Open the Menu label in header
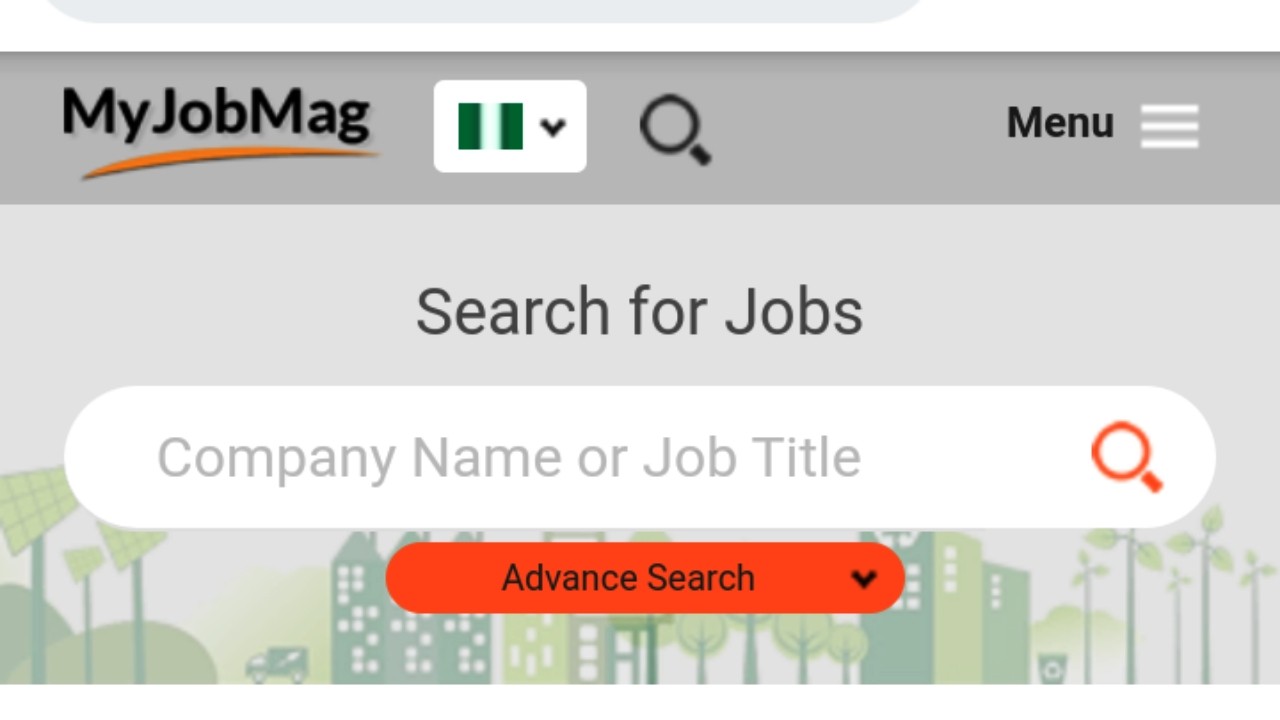 tap(1059, 123)
